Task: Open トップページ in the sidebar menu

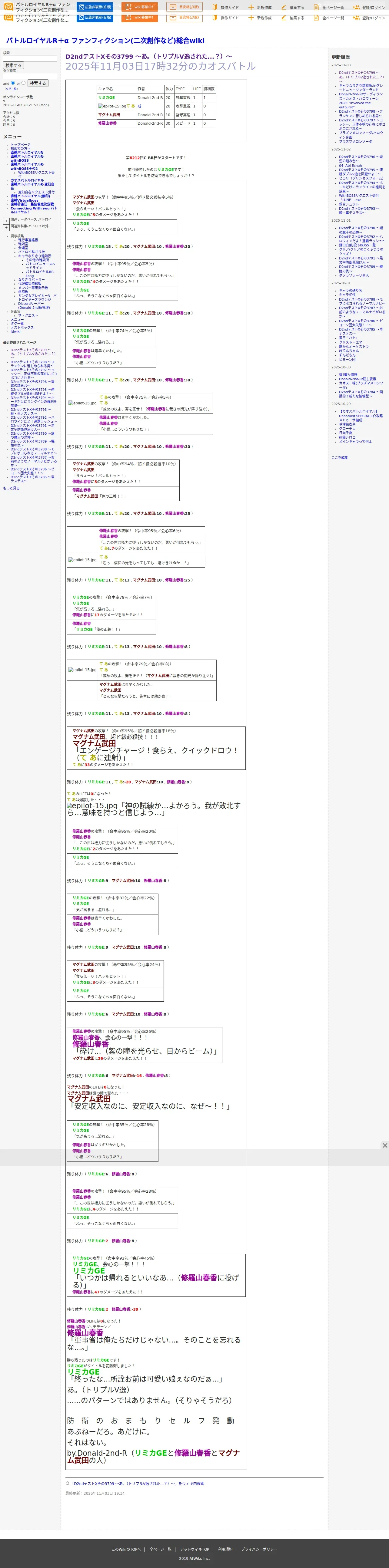Action: point(20,145)
